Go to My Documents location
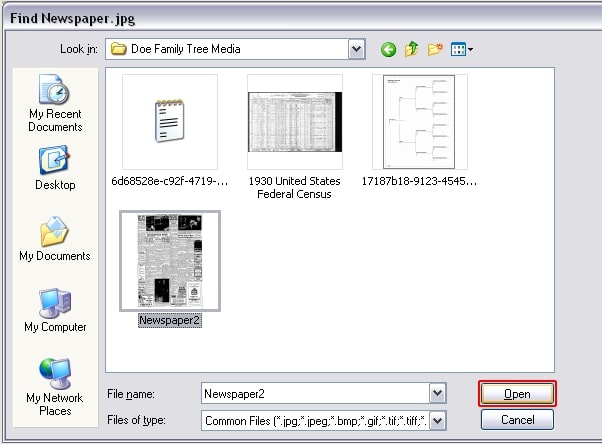The width and height of the screenshot is (602, 444). [55, 238]
